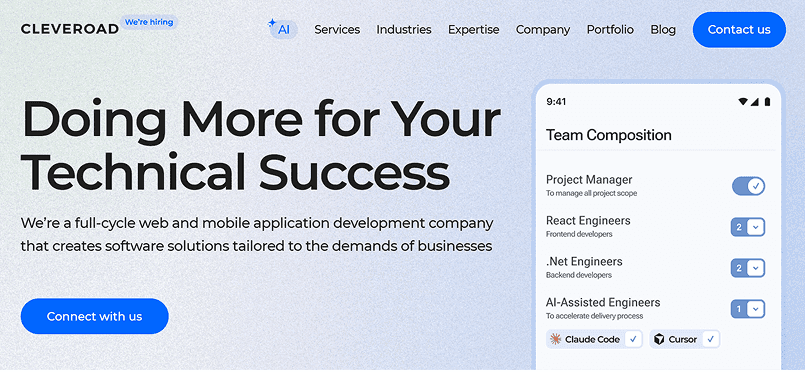Viewport: 805px width, 372px height.
Task: Click the Connect with us button
Action: pos(94,316)
